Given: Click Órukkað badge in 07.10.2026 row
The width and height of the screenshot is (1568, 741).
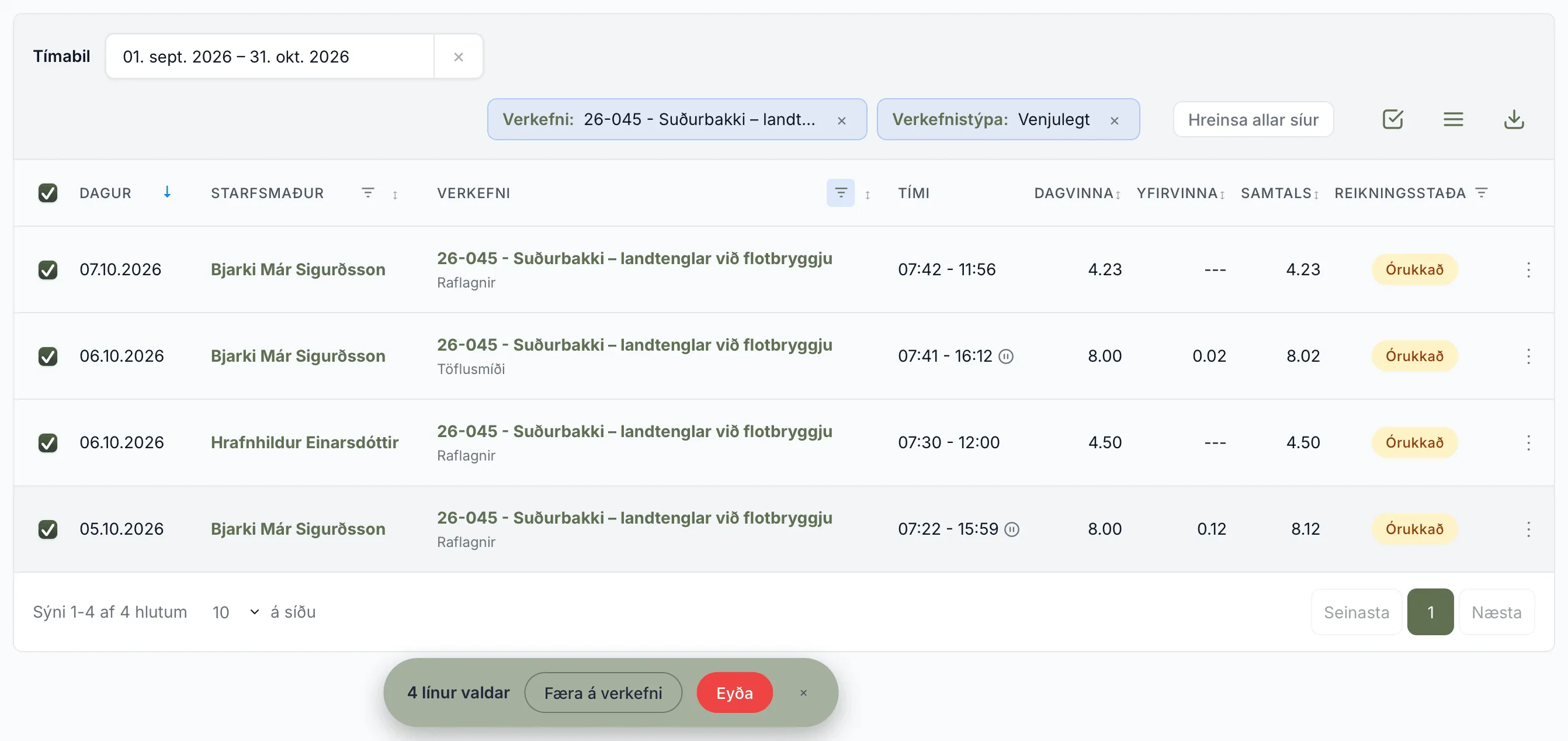Looking at the screenshot, I should [x=1414, y=270].
